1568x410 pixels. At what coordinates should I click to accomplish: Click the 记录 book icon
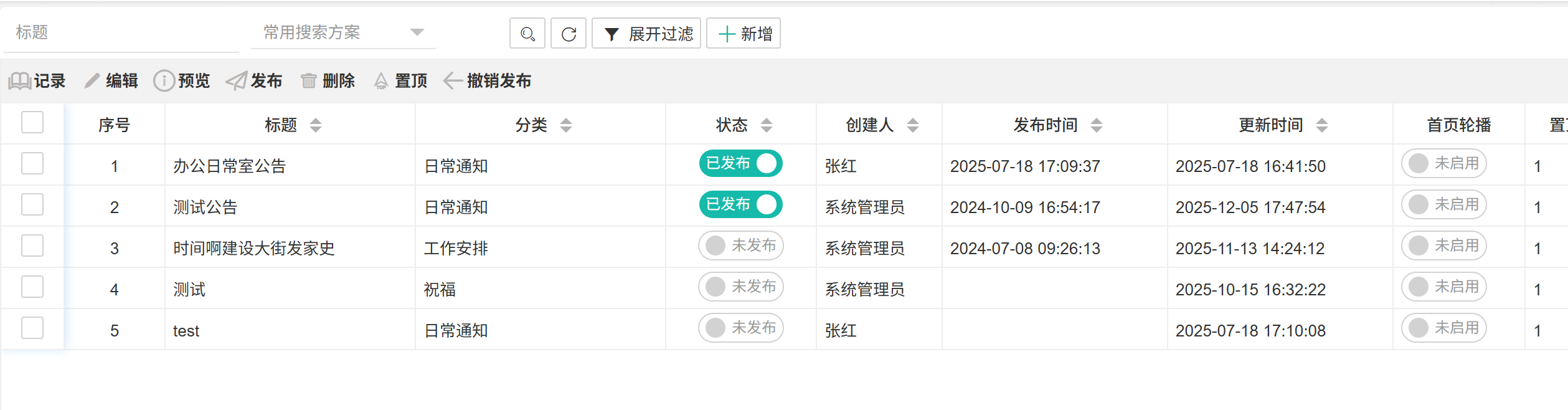pyautogui.click(x=19, y=81)
